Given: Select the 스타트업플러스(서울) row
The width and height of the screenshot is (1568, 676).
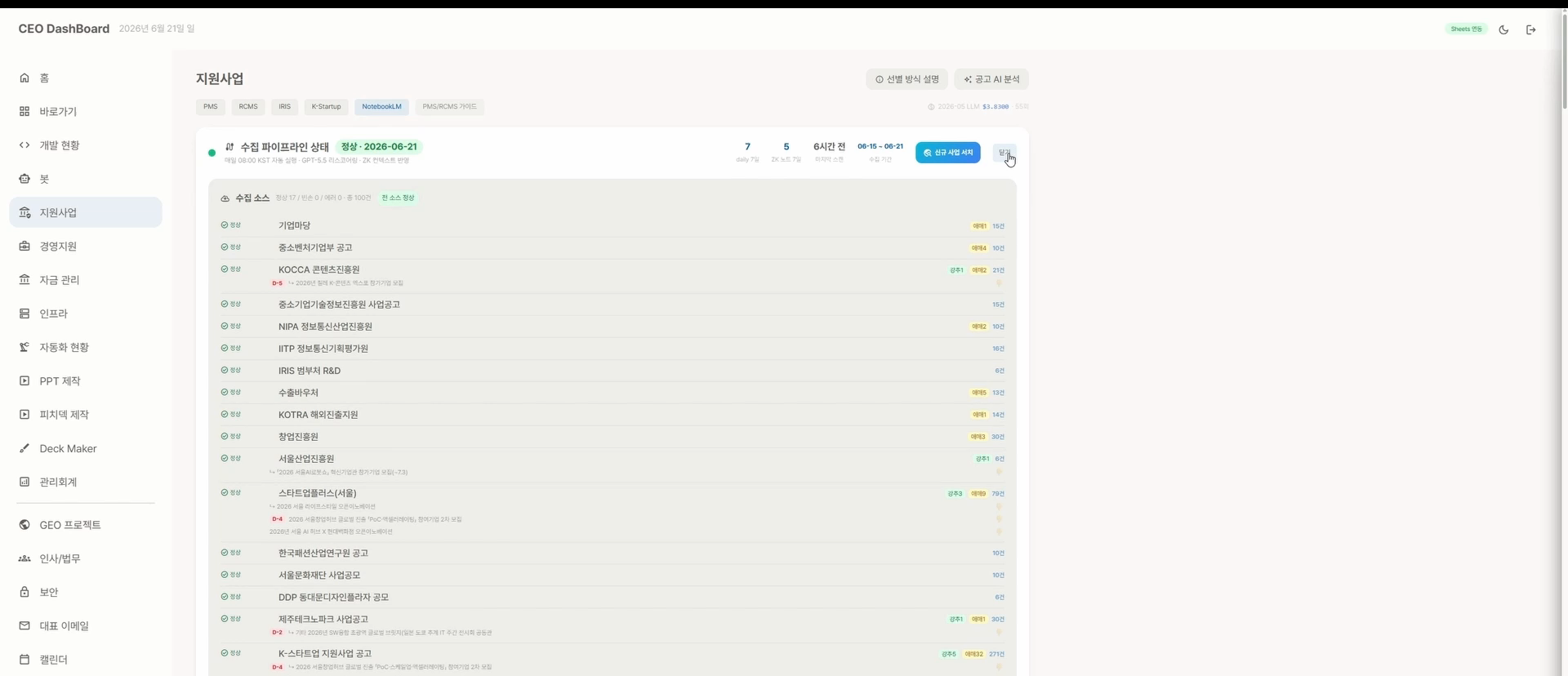Looking at the screenshot, I should click(612, 512).
